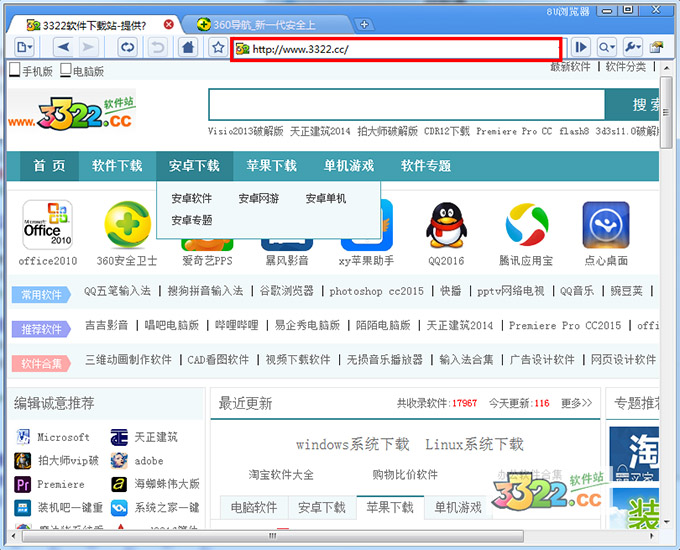Choose 安卓单机 from the dropdown menu
Screen dimensions: 680x550
[326, 199]
